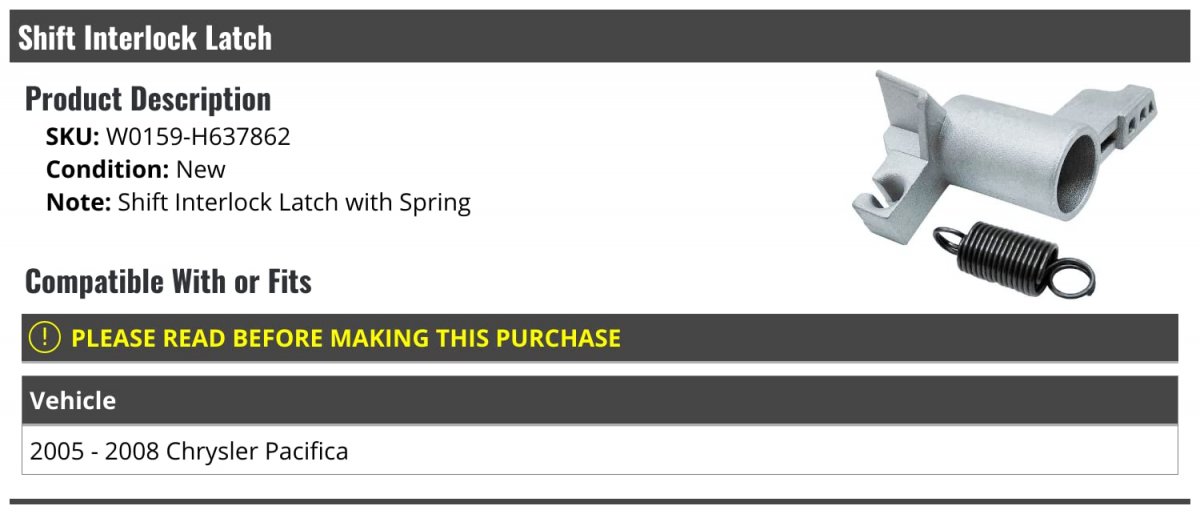Click the bottom dark divider line

[x=600, y=501]
